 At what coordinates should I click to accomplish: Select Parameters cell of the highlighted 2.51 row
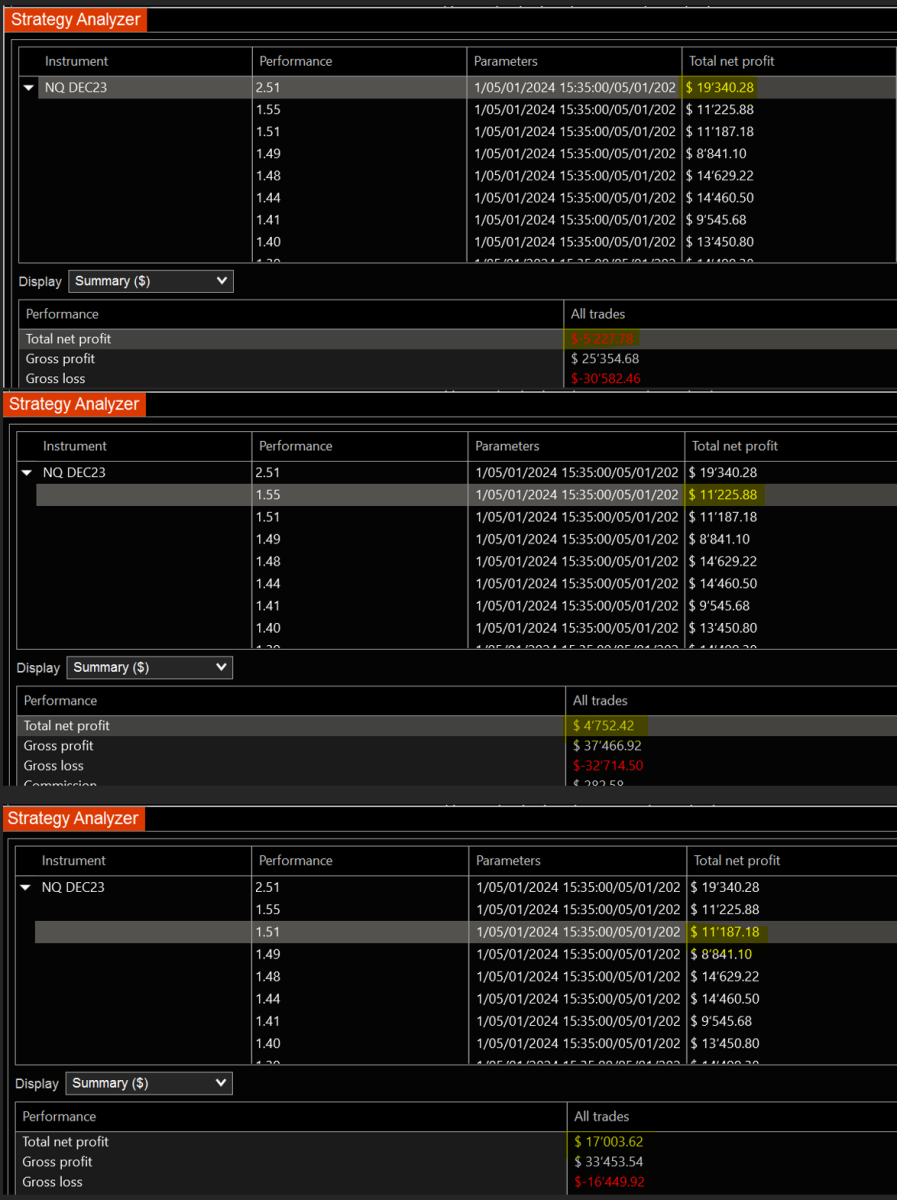click(574, 88)
